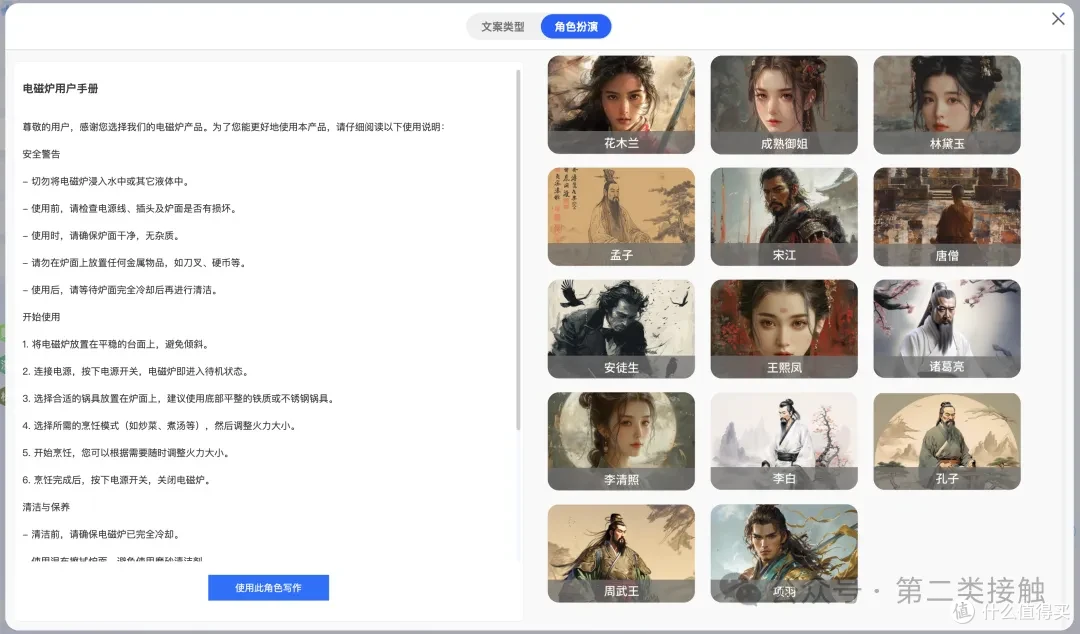Click the paragraph starting 尊敬的用户
Screen dimensions: 1080x634
click(234, 127)
